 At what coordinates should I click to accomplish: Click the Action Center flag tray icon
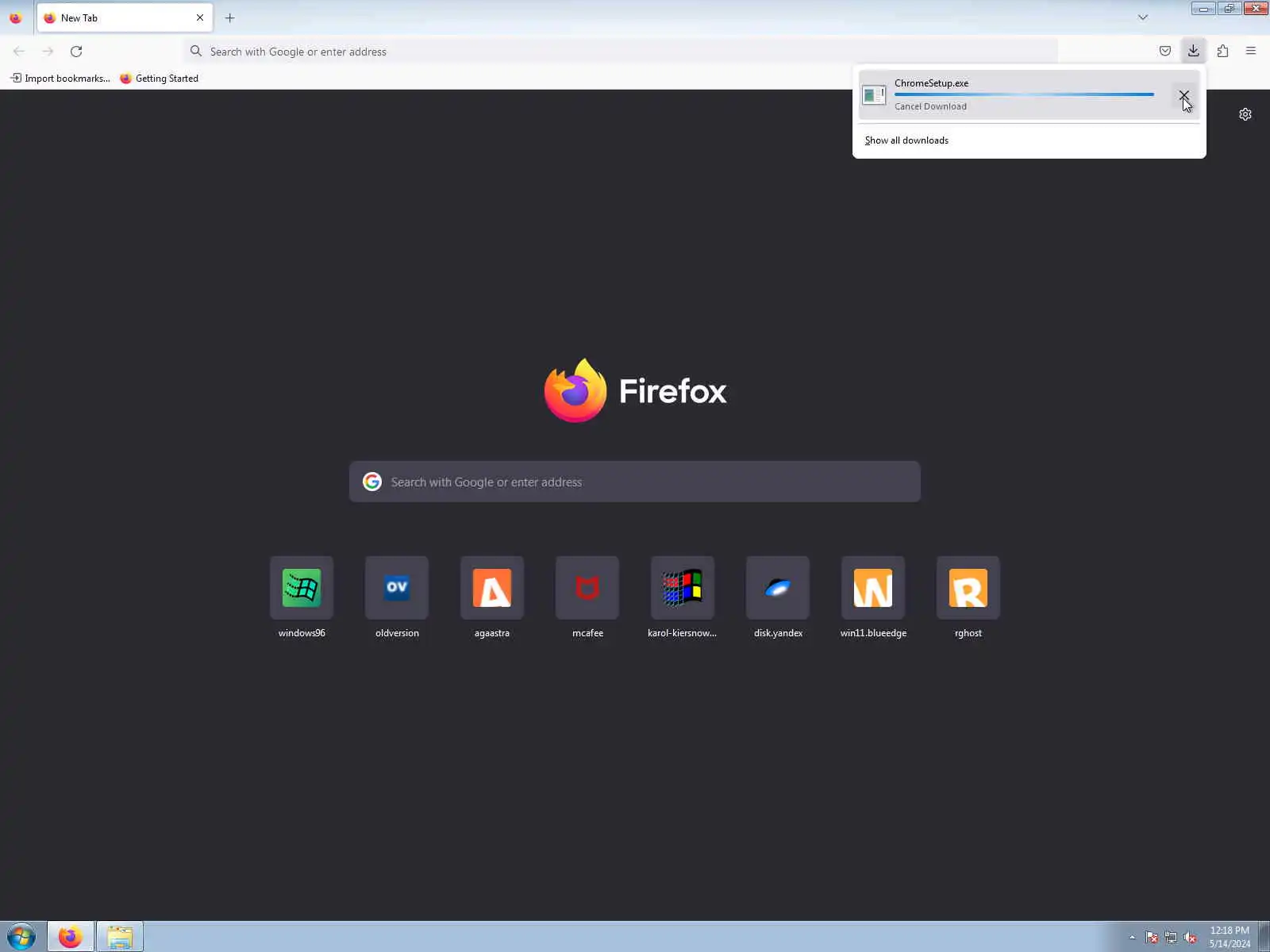[1152, 938]
